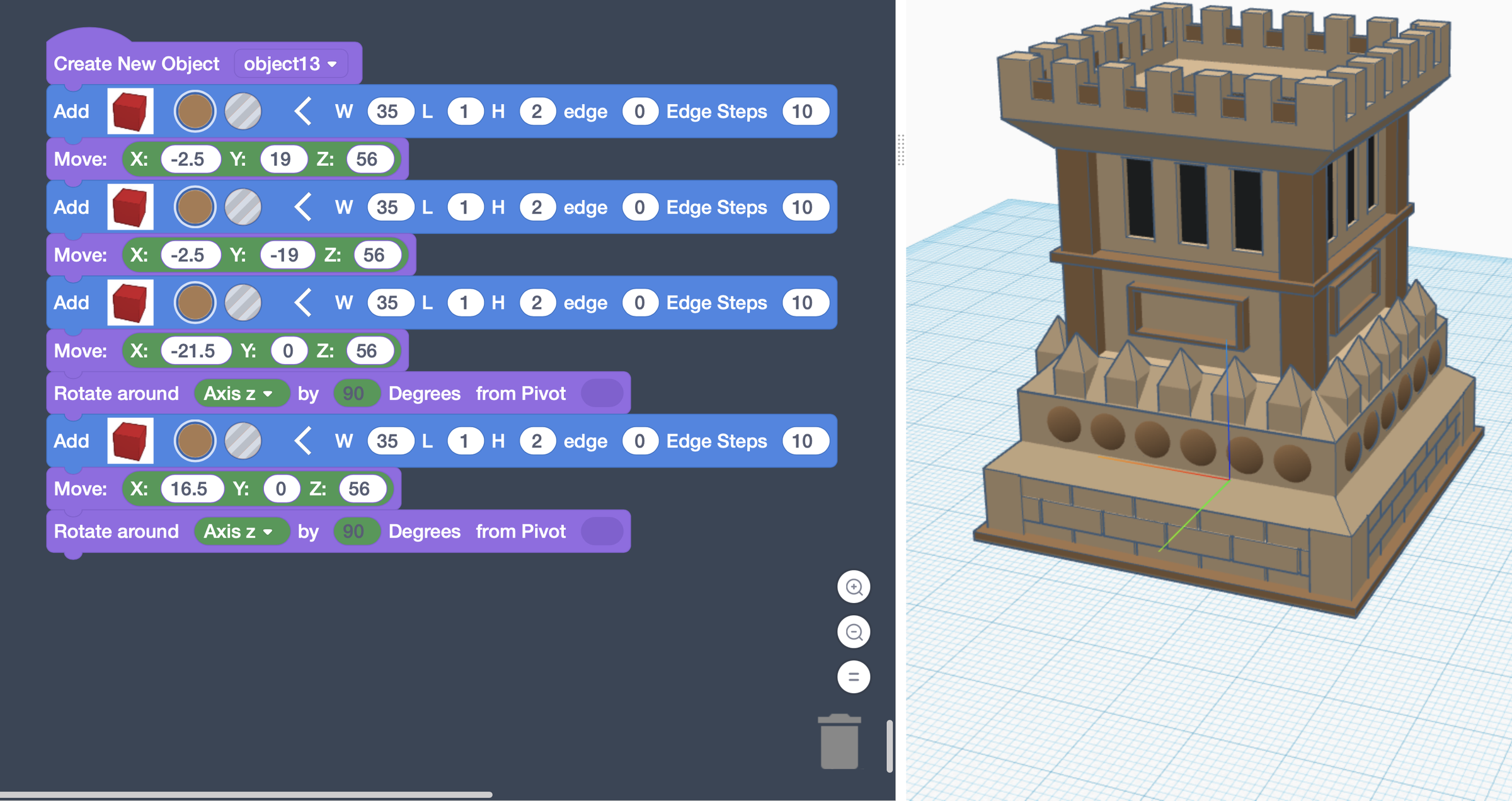This screenshot has width=1512, height=801.
Task: Click the fit view icon below the zoom controls
Action: (854, 677)
